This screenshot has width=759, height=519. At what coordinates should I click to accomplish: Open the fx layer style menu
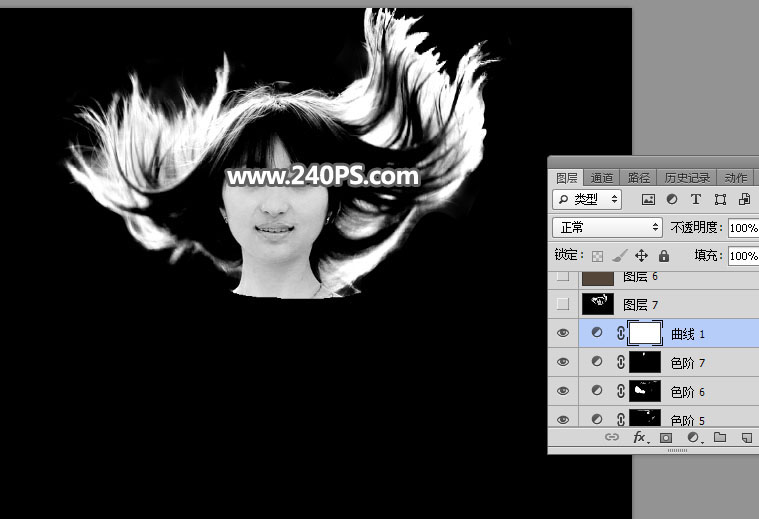pos(640,438)
